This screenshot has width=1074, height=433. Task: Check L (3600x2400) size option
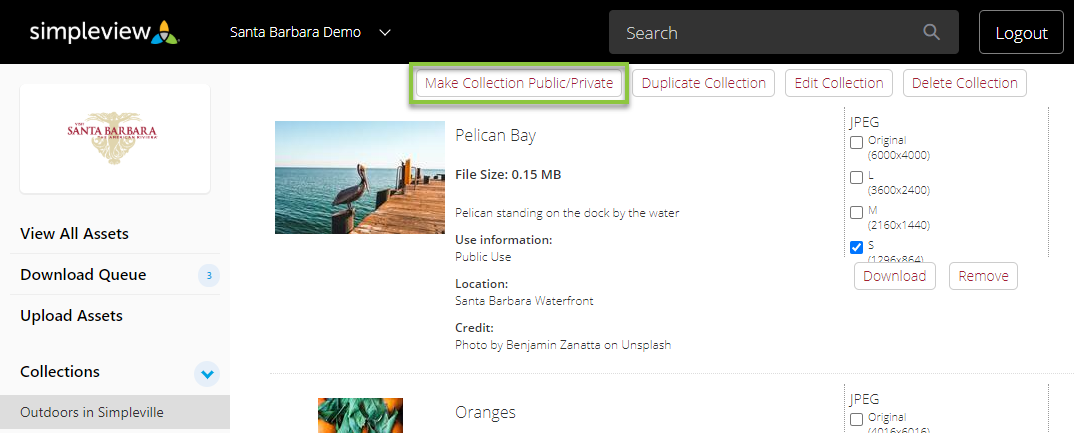[x=856, y=177]
